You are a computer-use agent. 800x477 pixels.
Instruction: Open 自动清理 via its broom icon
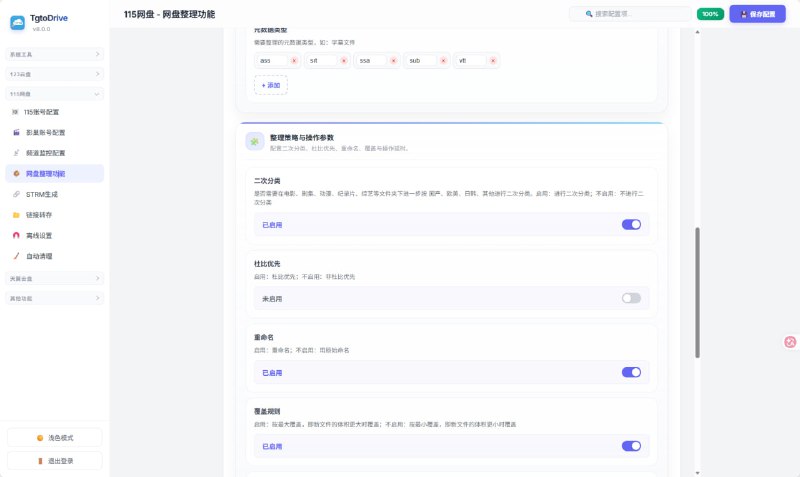coord(16,256)
